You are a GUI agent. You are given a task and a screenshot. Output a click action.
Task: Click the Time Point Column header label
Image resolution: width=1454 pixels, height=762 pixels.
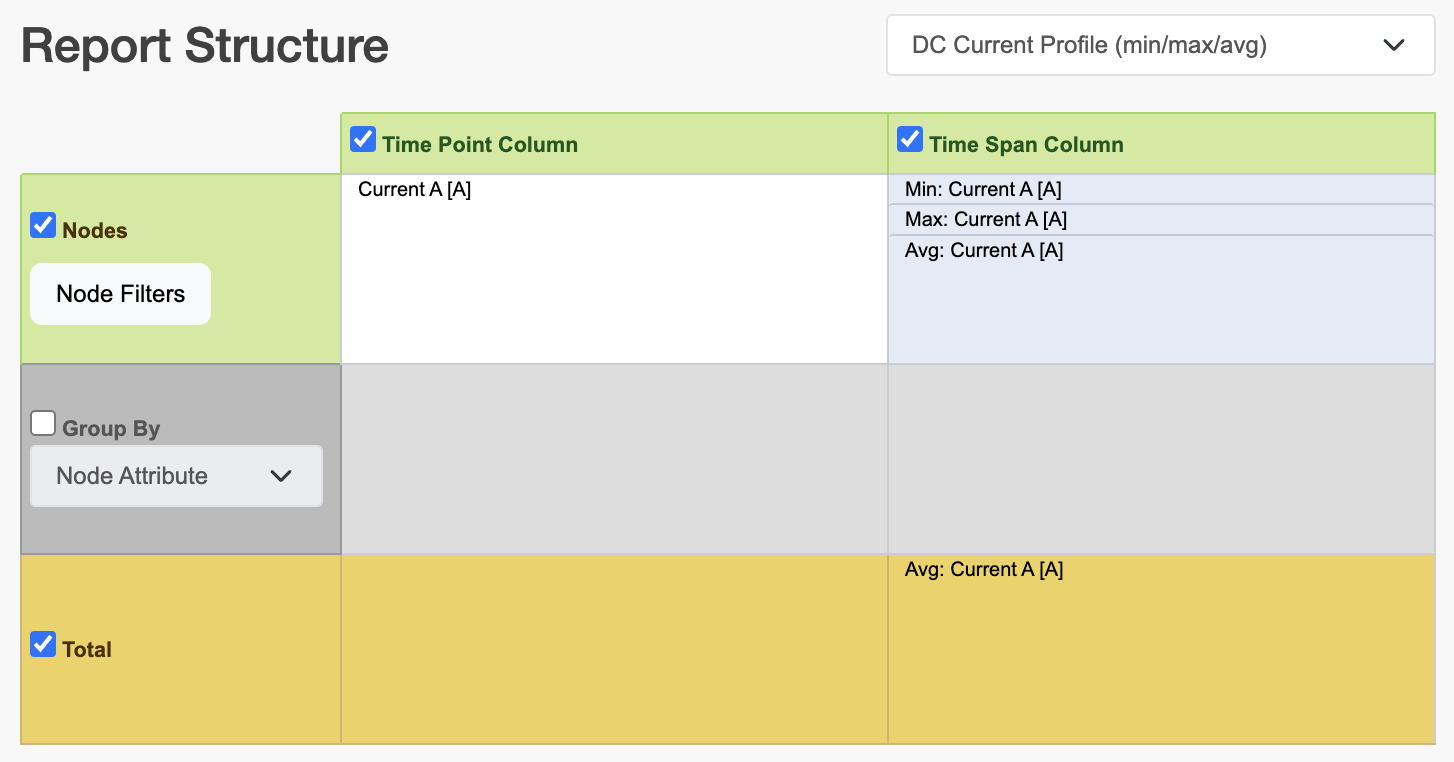(x=479, y=144)
